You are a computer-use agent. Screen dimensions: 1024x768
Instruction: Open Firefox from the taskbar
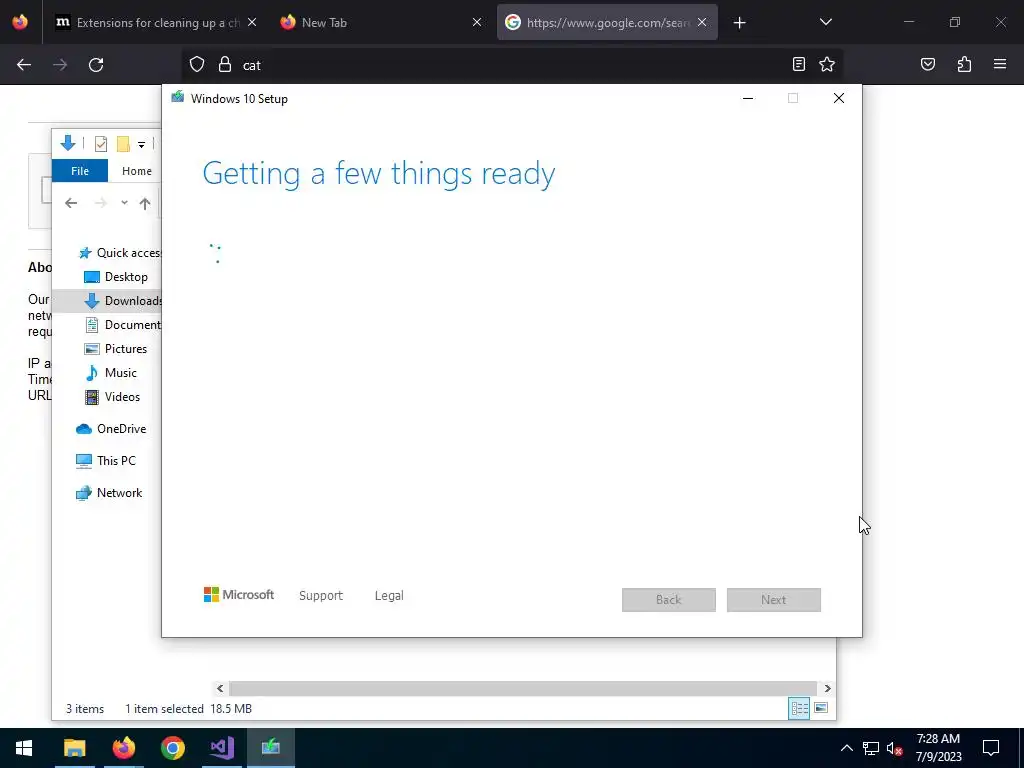pos(123,748)
